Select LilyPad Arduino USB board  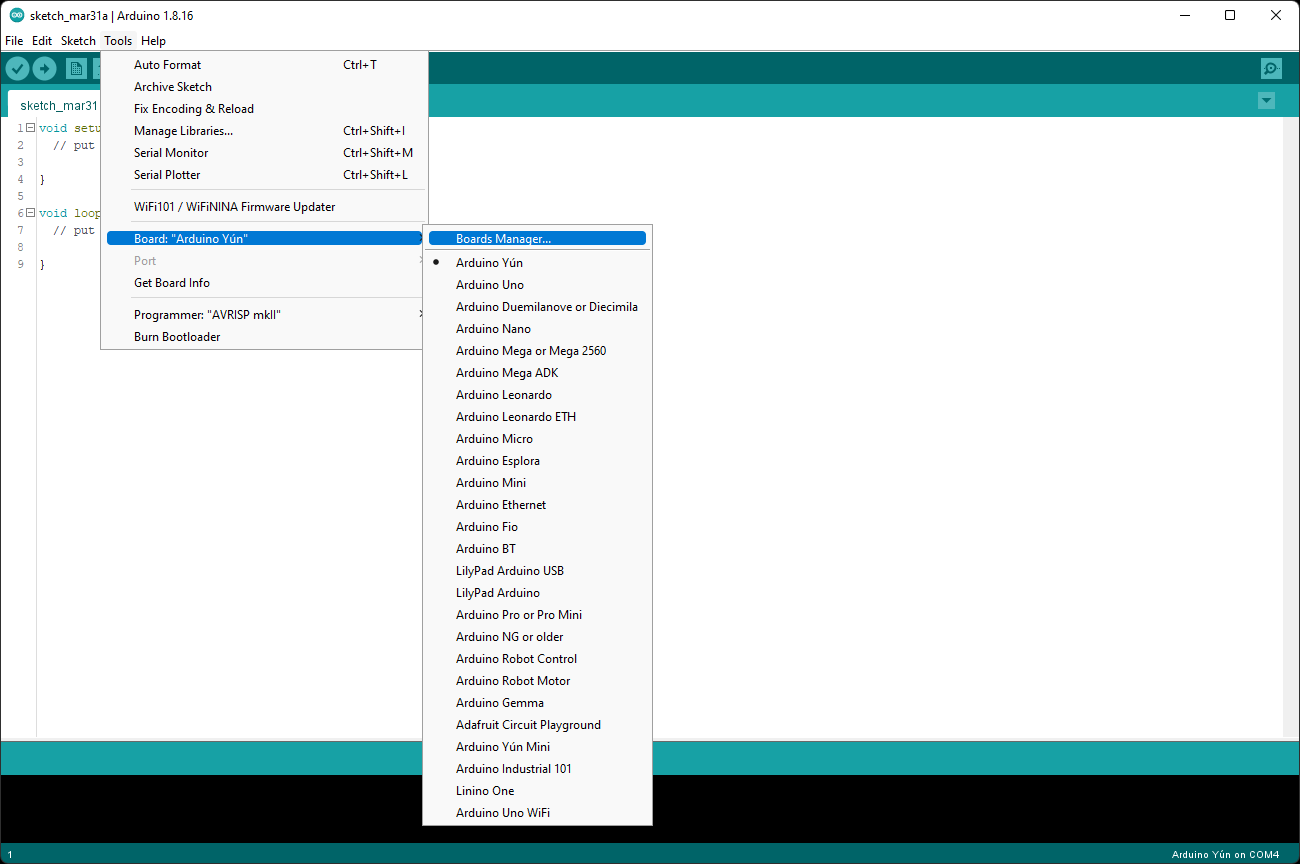[x=537, y=571]
